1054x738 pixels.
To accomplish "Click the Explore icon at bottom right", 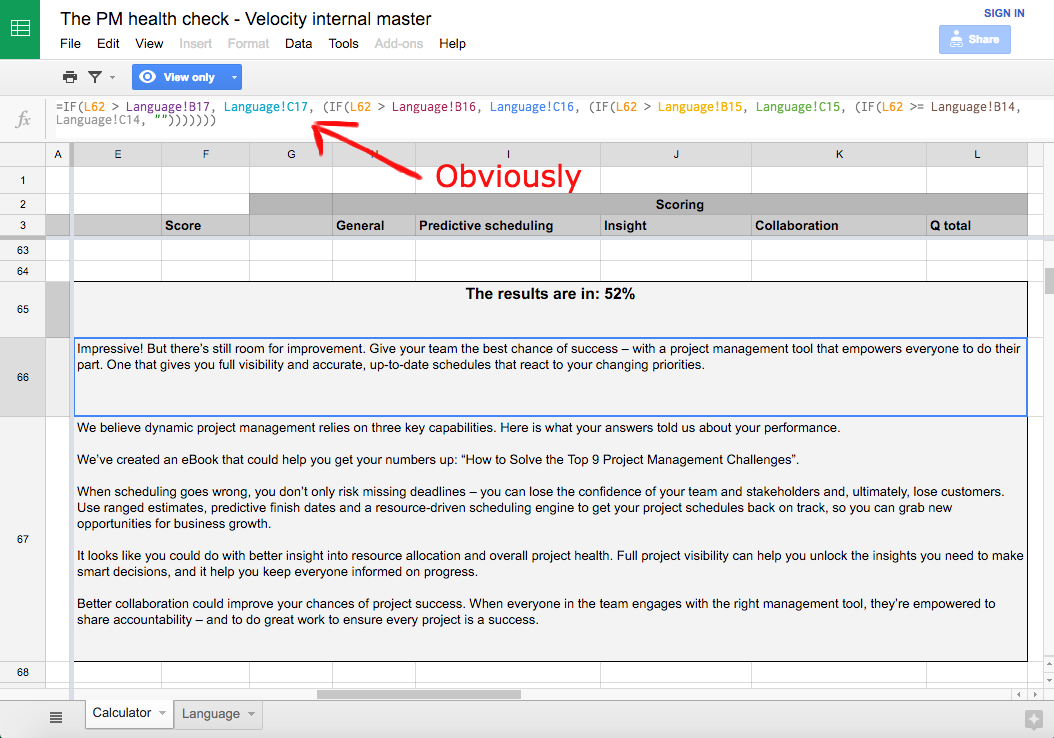I will click(1034, 719).
